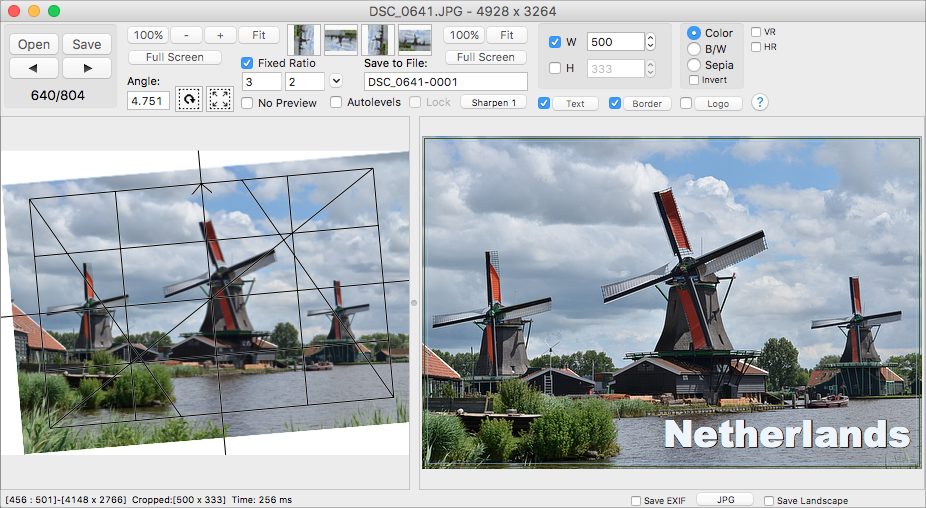Enable the Save EXIF checkbox
This screenshot has height=508, width=926.
[x=636, y=501]
